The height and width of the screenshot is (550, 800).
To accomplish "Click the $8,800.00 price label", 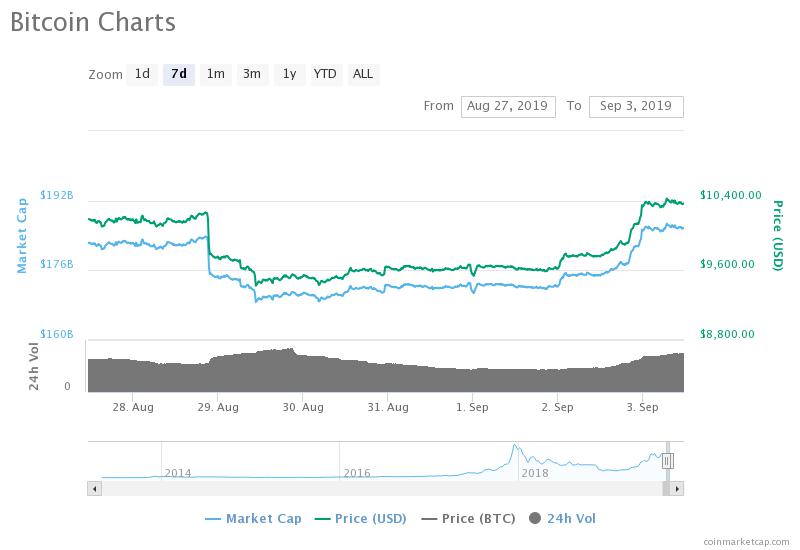I will [x=727, y=334].
